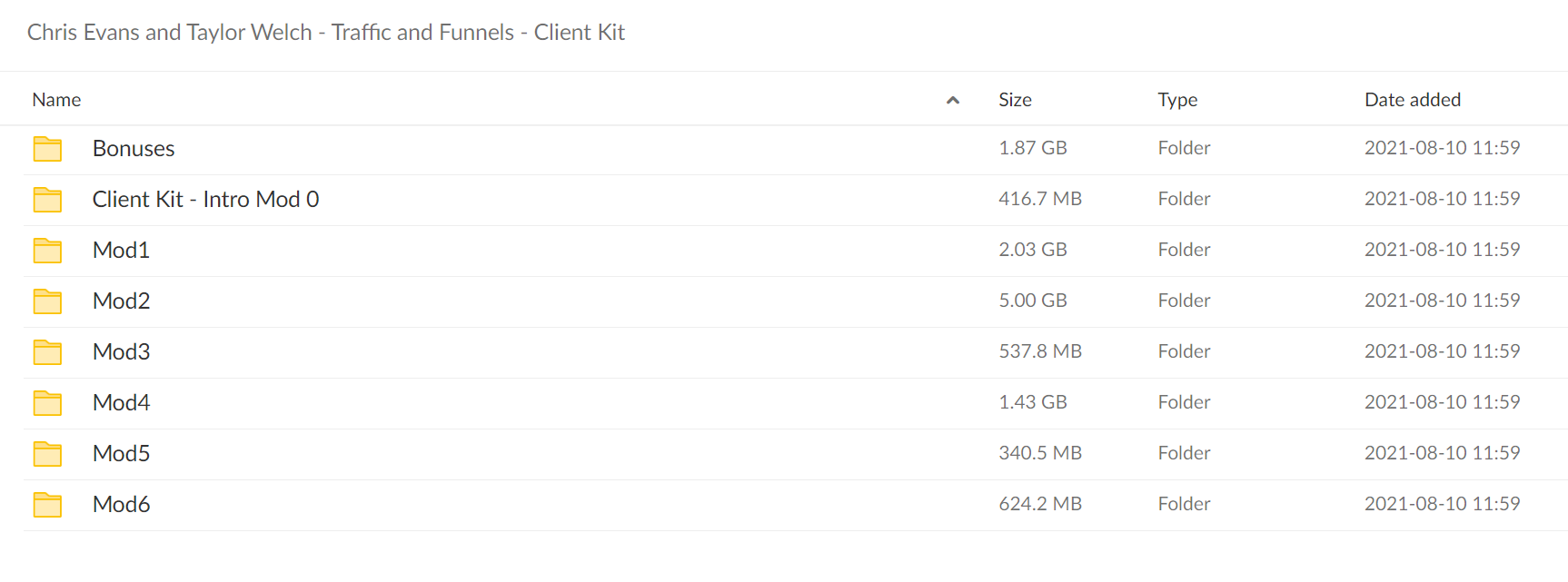Image resolution: width=1568 pixels, height=582 pixels.
Task: Sort by Date added column header
Action: click(1413, 100)
